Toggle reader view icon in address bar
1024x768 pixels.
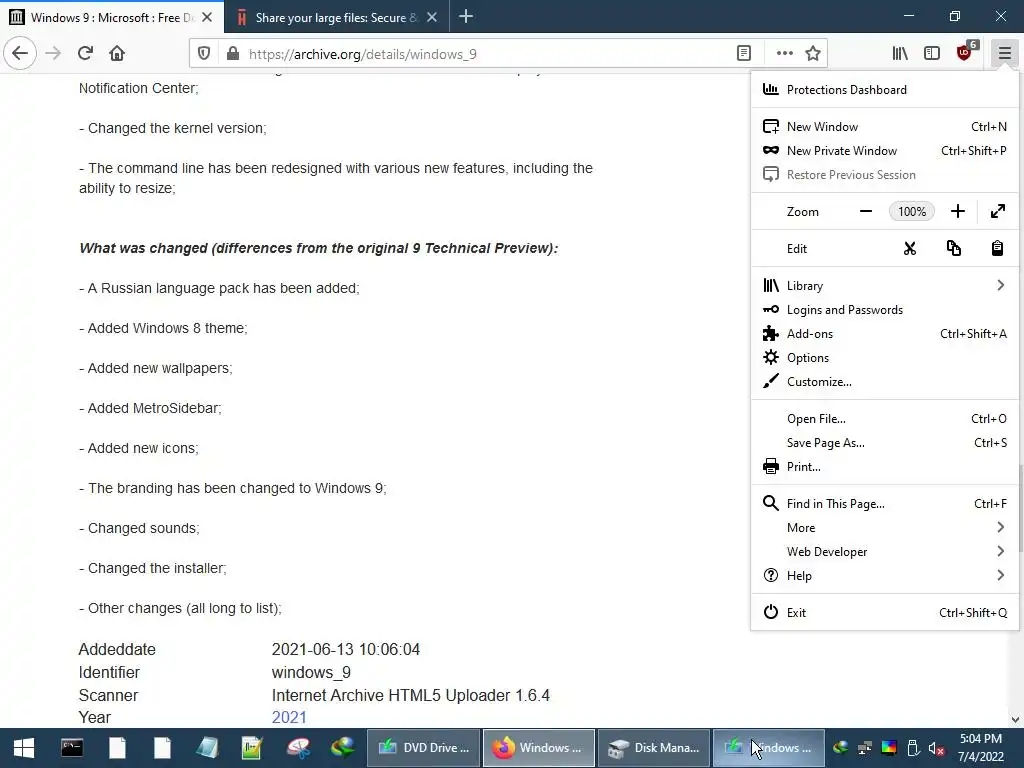click(744, 54)
